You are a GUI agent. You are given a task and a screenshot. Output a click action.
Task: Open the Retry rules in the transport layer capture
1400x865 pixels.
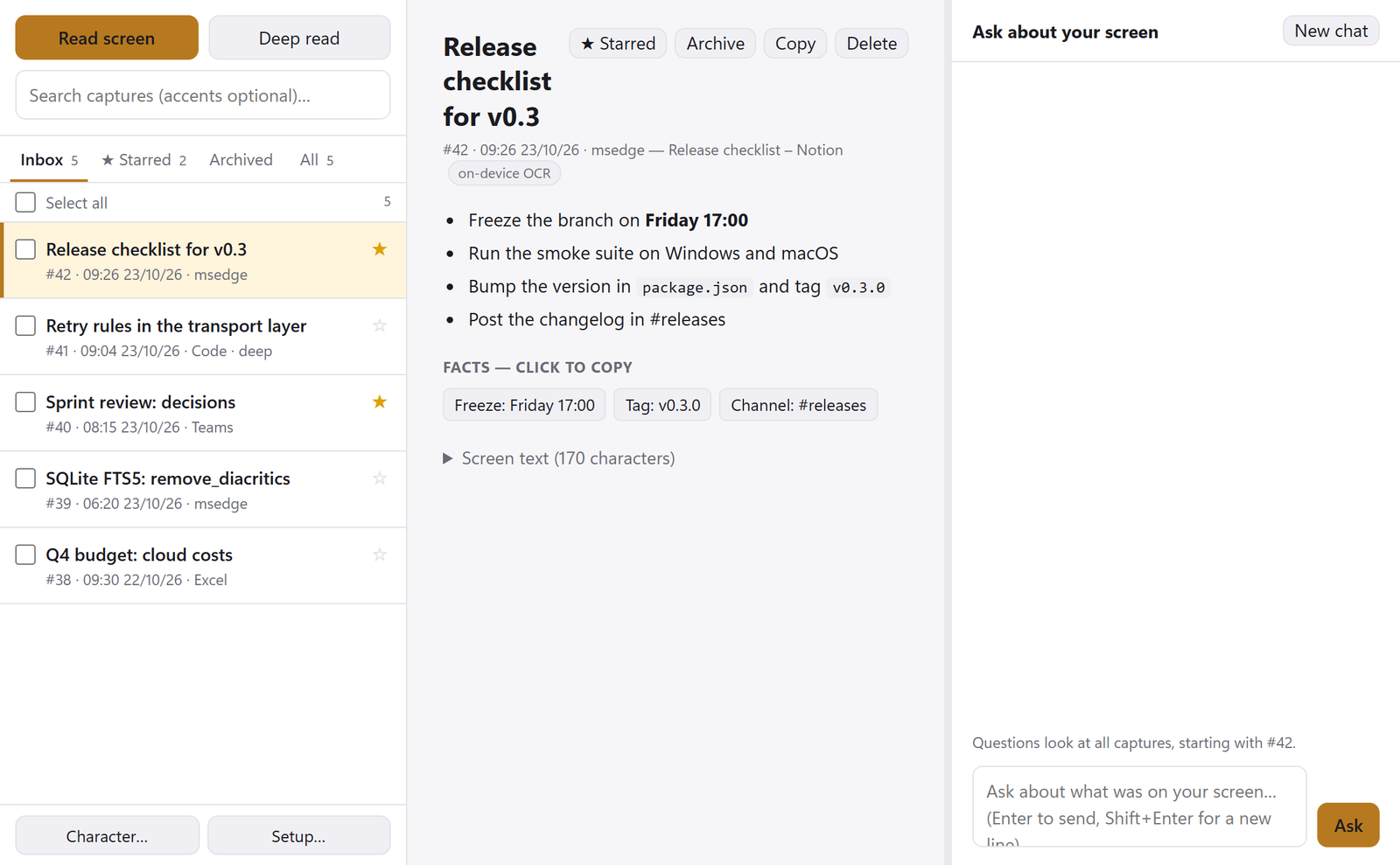[x=203, y=337]
